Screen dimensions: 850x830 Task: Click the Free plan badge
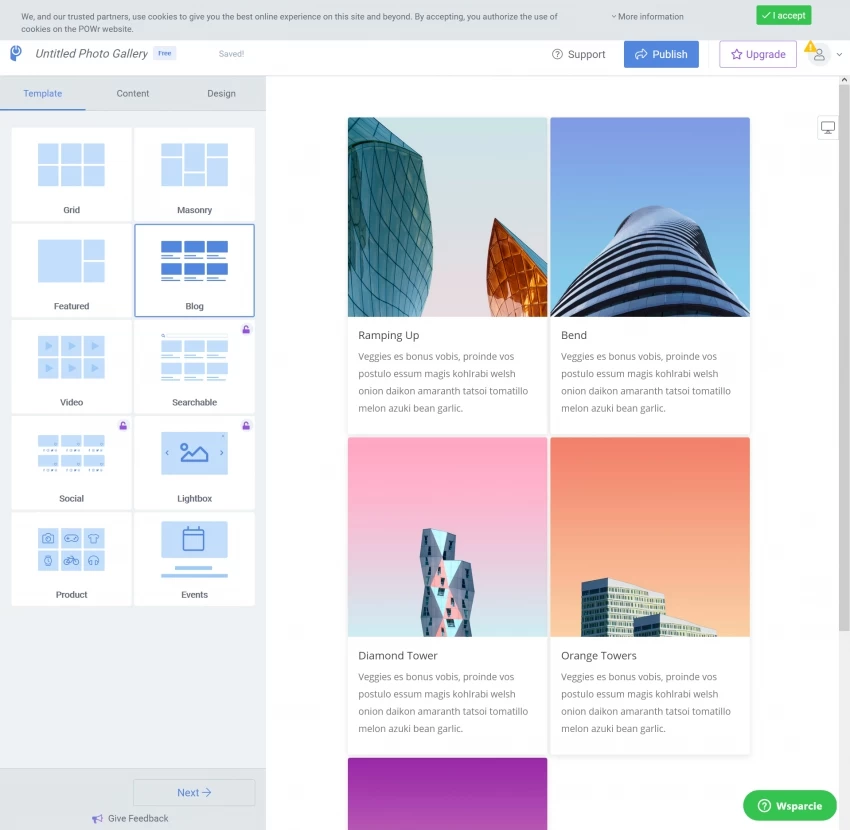point(164,53)
